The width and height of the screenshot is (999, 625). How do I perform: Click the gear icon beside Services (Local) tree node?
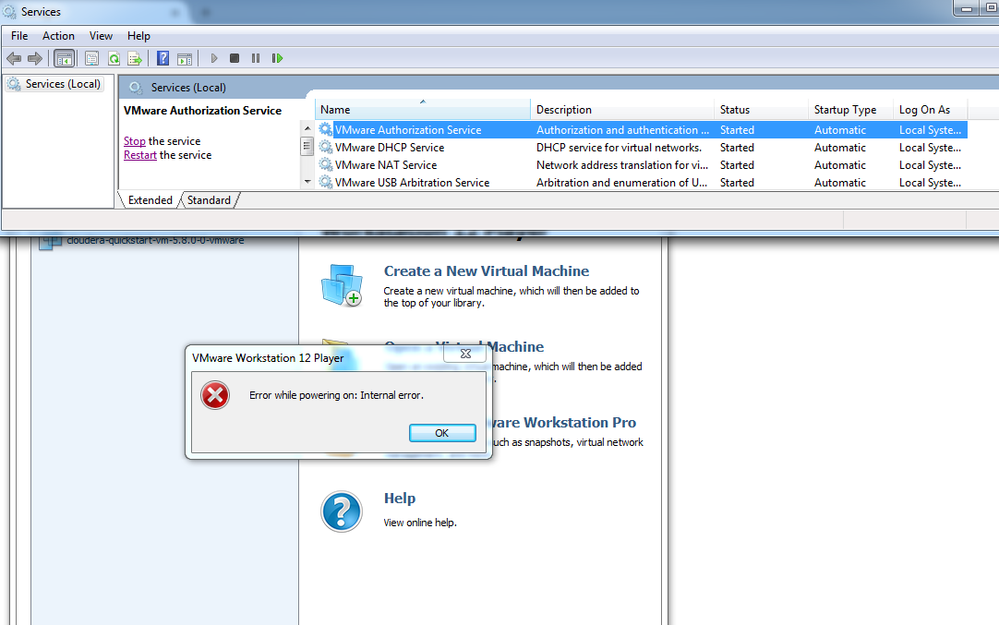pyautogui.click(x=13, y=84)
